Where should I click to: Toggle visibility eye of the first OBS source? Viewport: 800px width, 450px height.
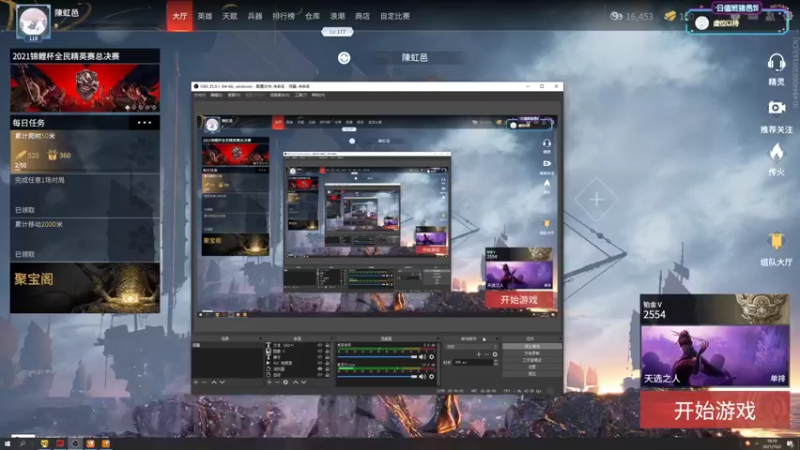click(320, 345)
